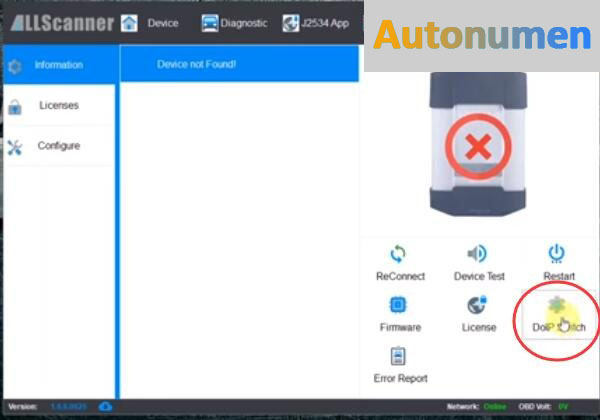Click the Diagnostic car icon
This screenshot has width=600, height=420.
[210, 23]
